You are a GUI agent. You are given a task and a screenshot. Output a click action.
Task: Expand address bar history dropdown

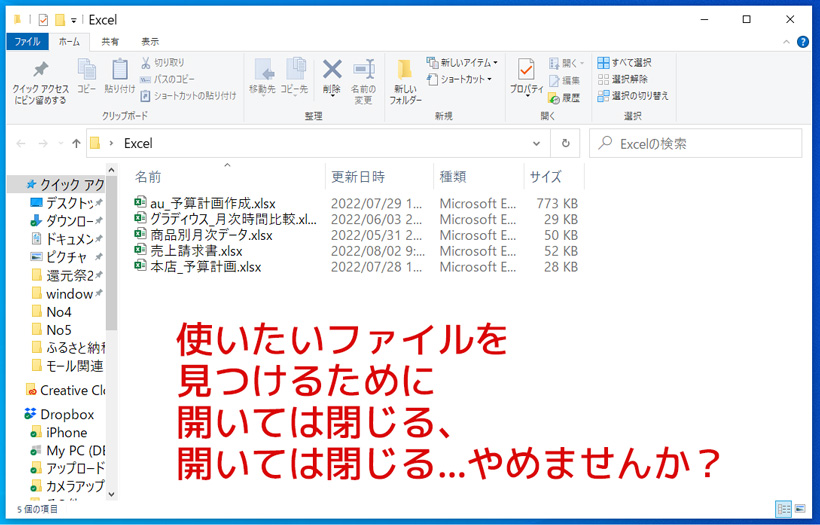pos(536,143)
